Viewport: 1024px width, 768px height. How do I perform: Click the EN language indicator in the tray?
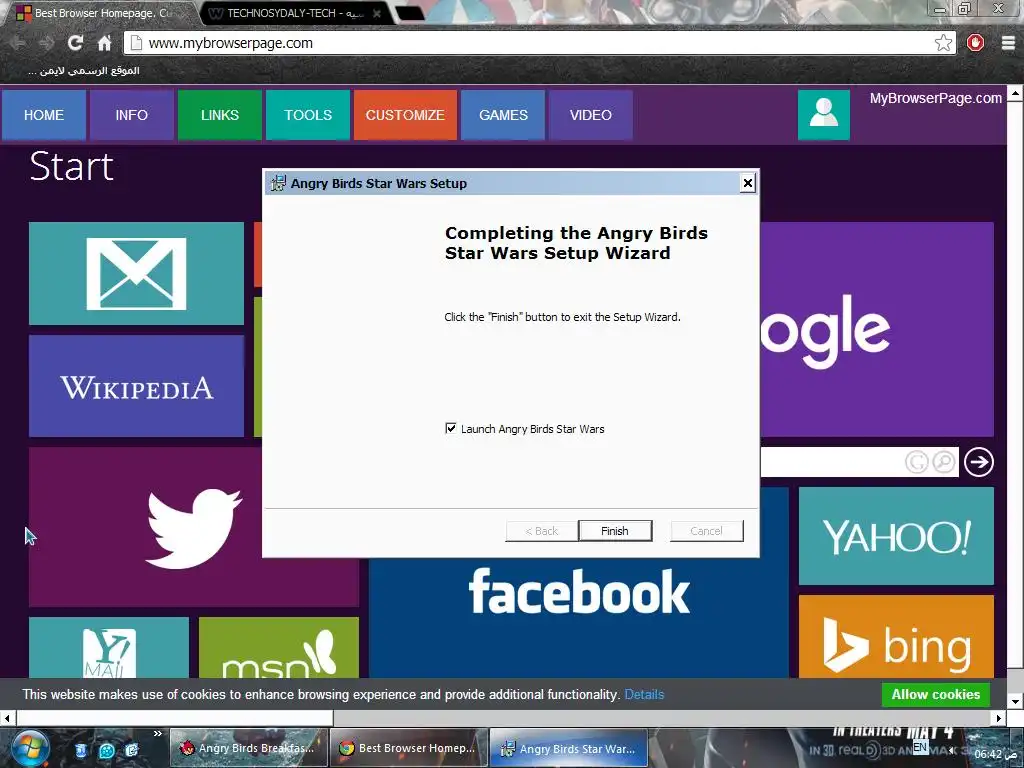921,747
